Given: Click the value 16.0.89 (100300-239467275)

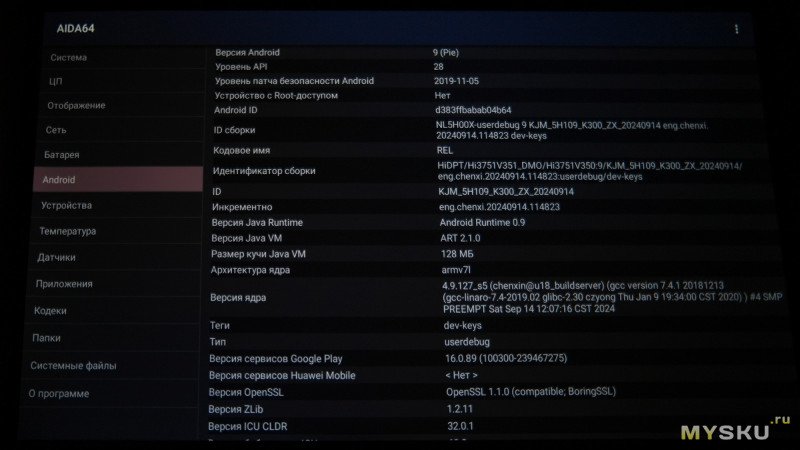Looking at the screenshot, I should [x=506, y=359].
